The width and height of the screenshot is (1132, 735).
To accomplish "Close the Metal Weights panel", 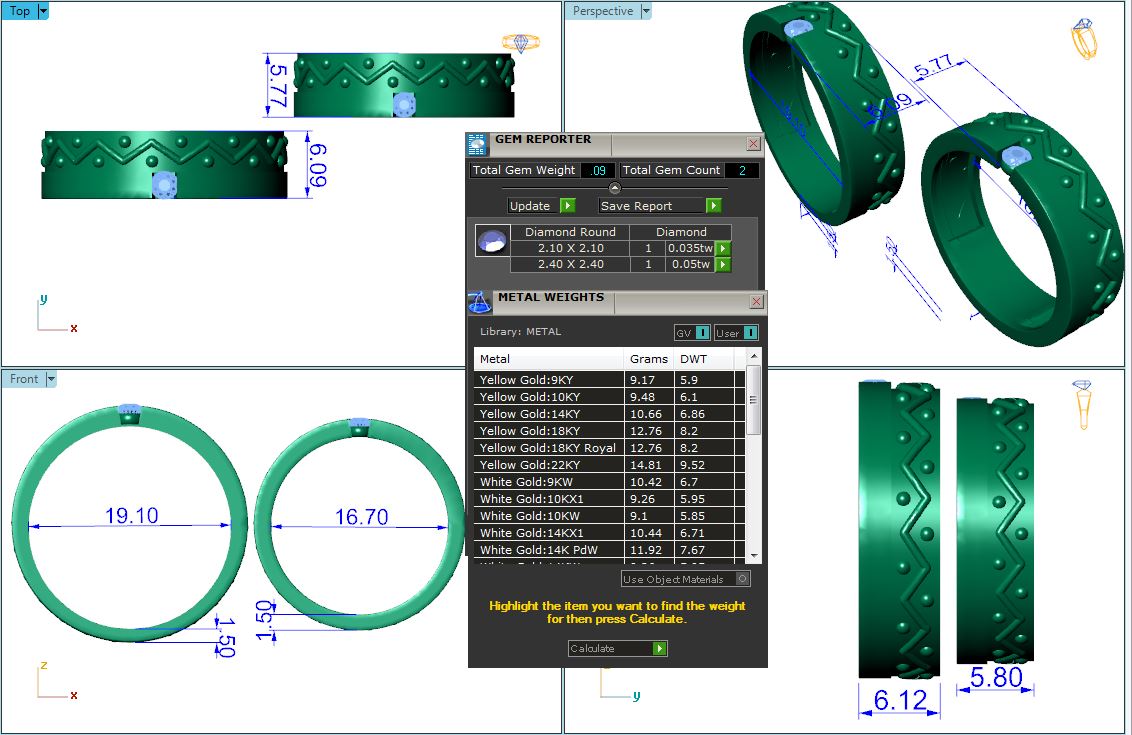I will pos(756,301).
